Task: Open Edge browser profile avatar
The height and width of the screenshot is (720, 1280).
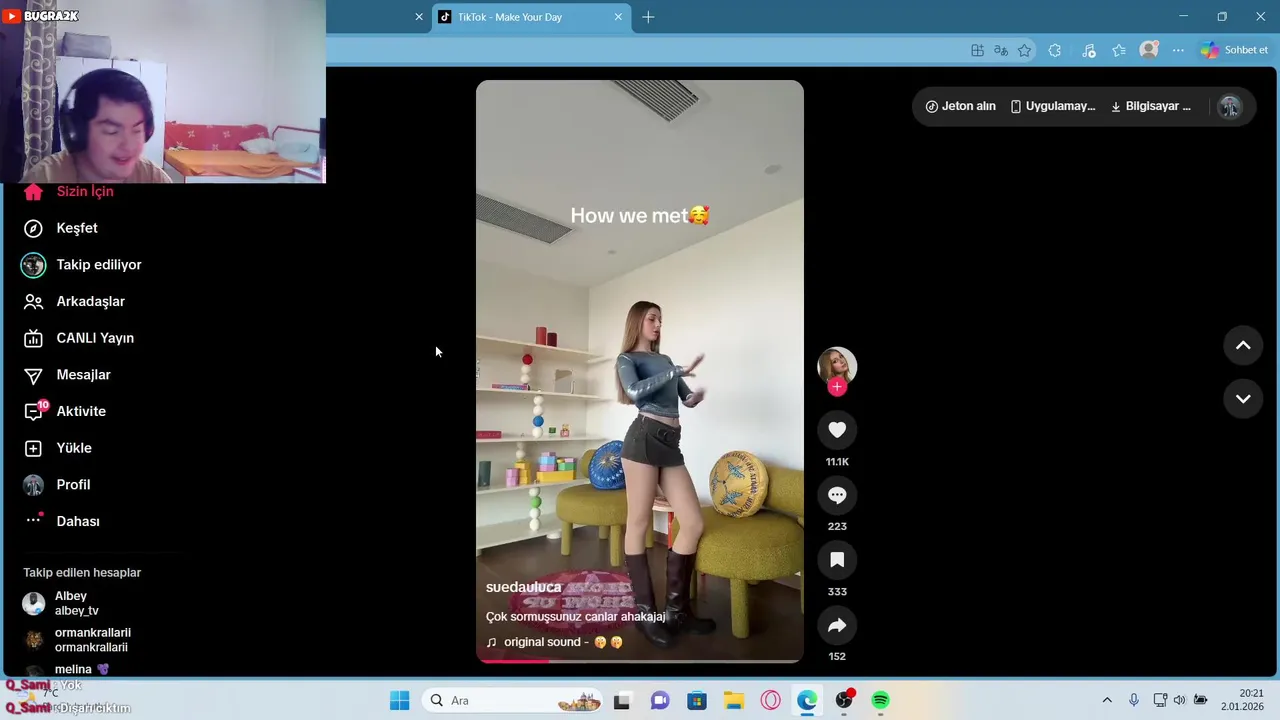Action: 1149,50
